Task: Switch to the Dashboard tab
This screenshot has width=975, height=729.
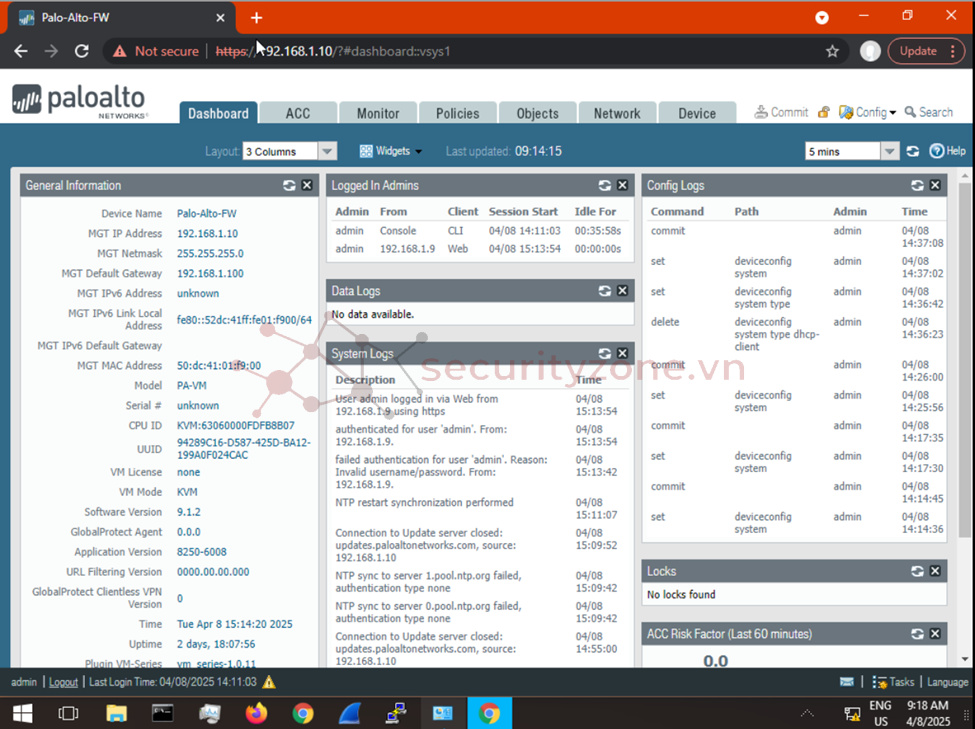Action: pos(218,113)
